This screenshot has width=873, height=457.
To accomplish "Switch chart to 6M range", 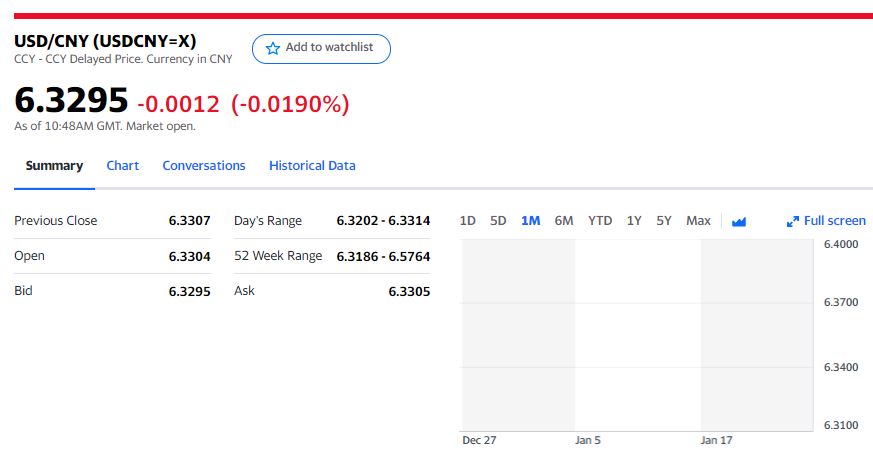I will (564, 221).
